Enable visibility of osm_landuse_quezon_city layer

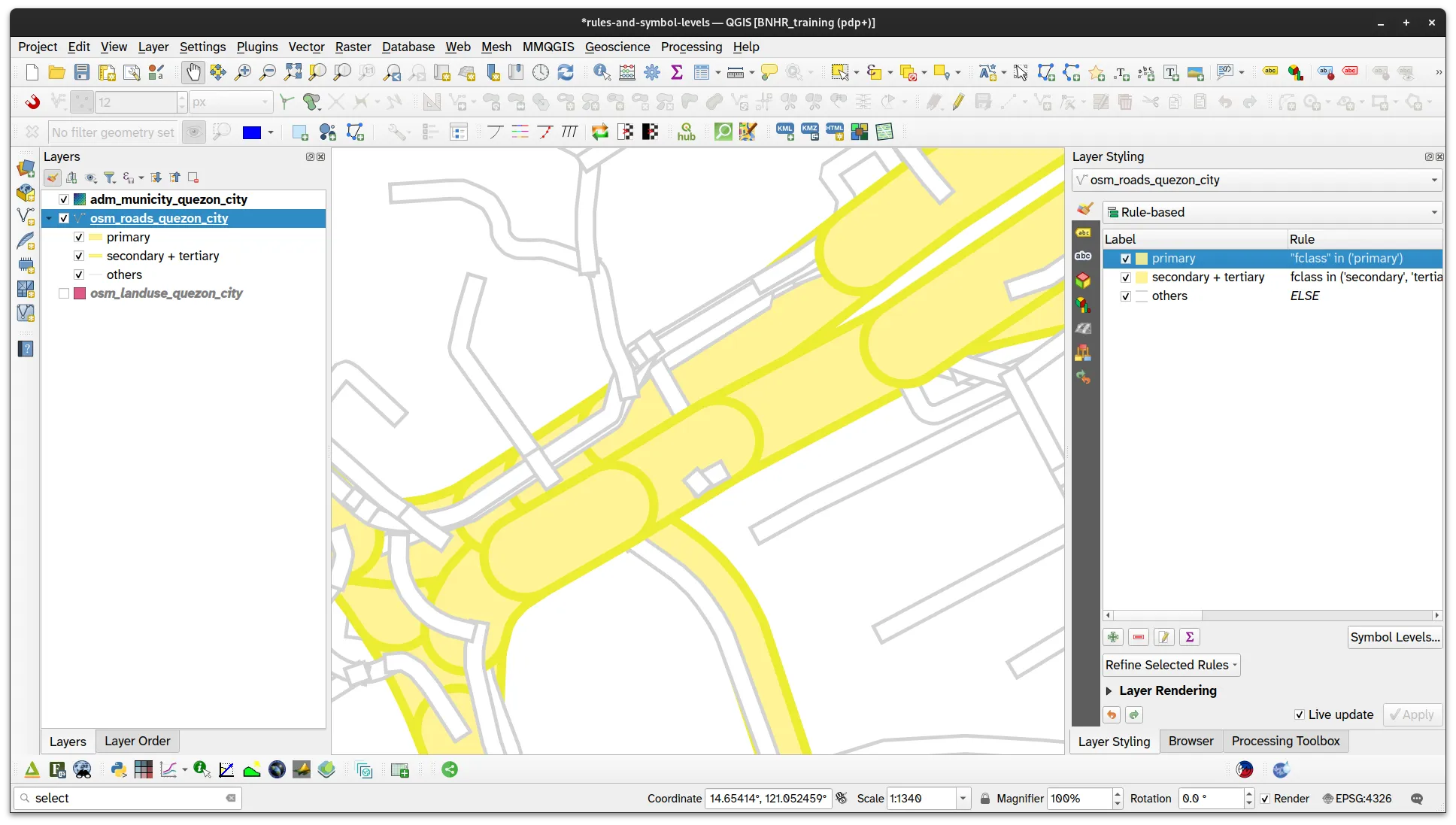pos(65,293)
